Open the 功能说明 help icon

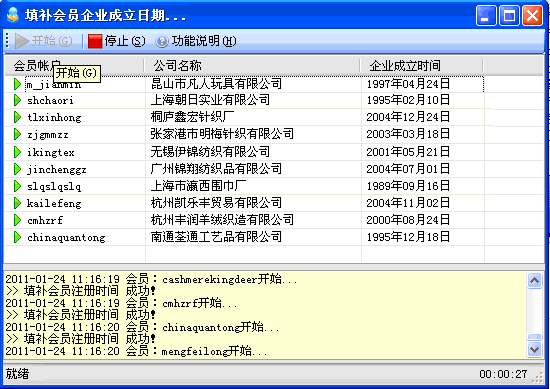click(x=162, y=41)
